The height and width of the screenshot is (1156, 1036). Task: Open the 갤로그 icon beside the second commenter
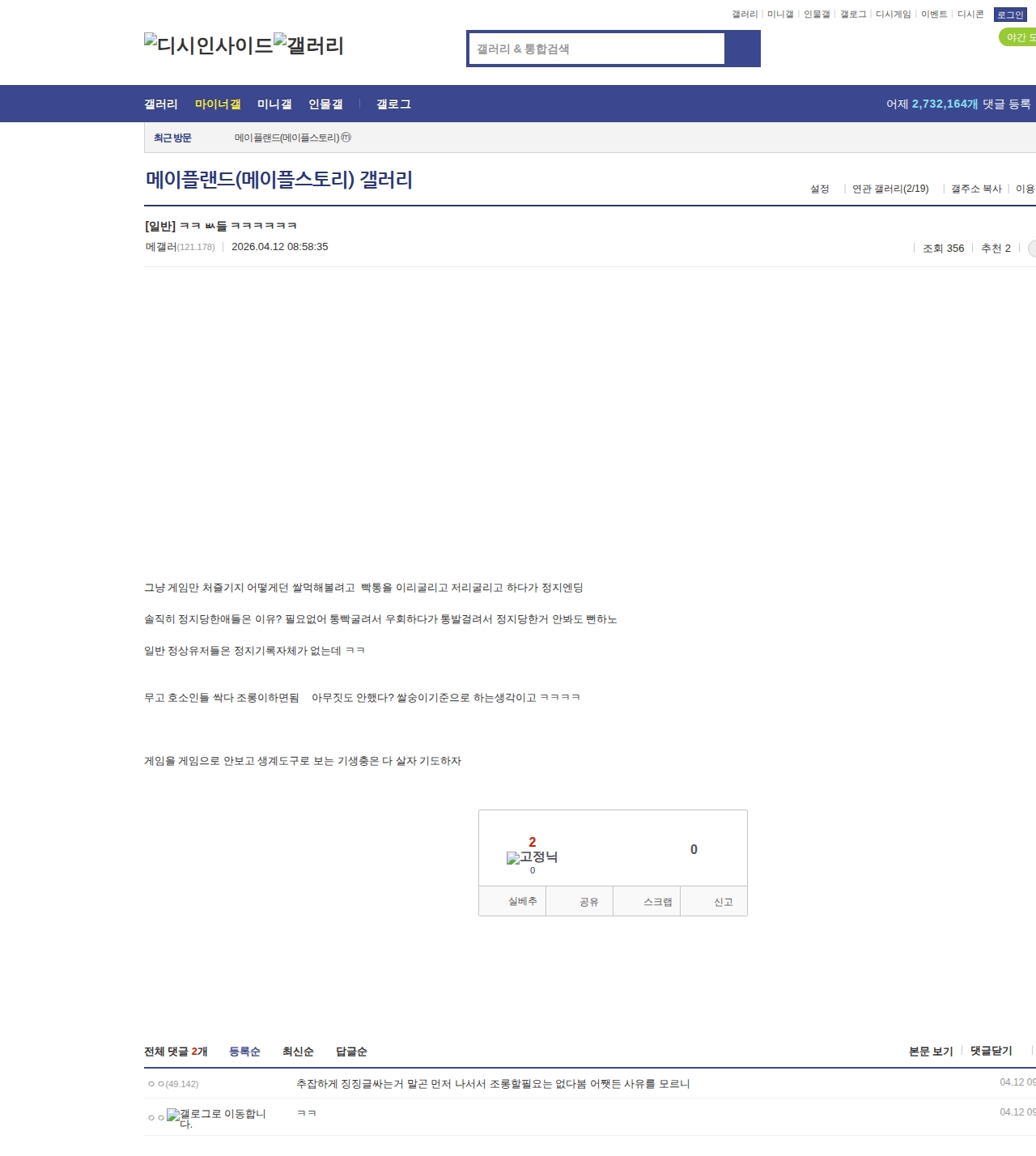216,1118
